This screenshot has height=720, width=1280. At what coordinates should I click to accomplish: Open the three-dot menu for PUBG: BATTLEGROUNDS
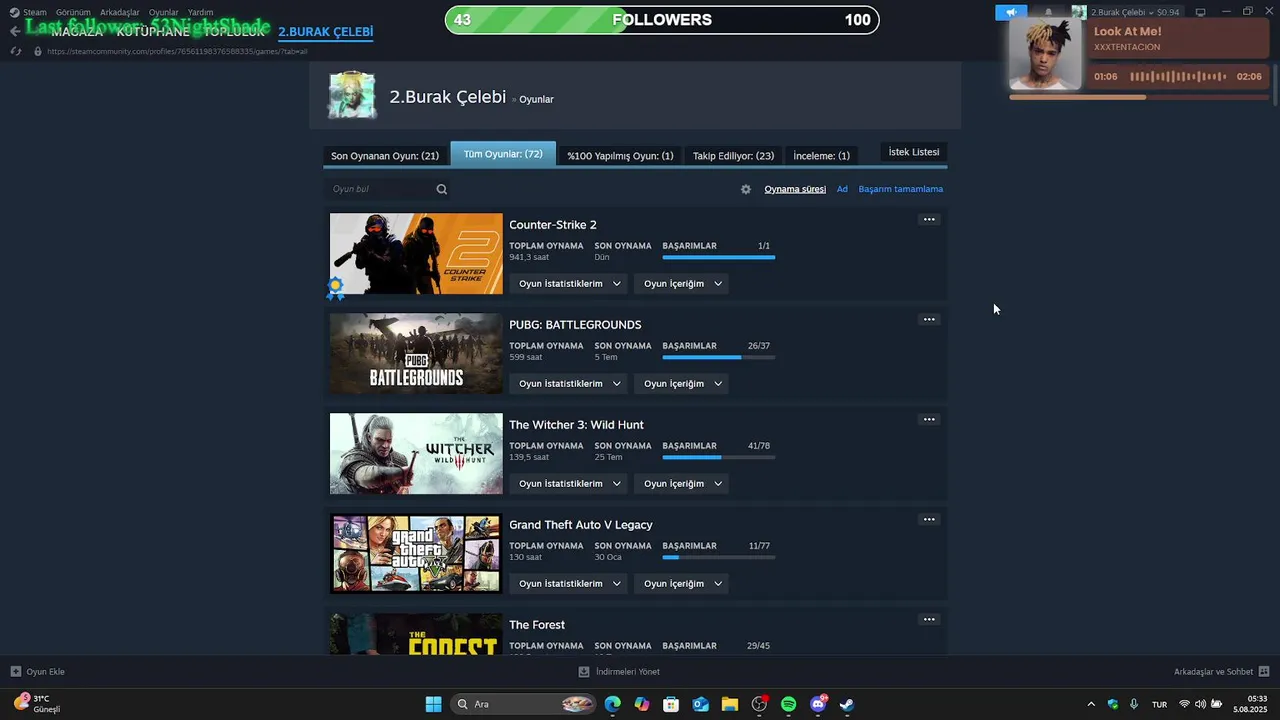click(x=929, y=319)
